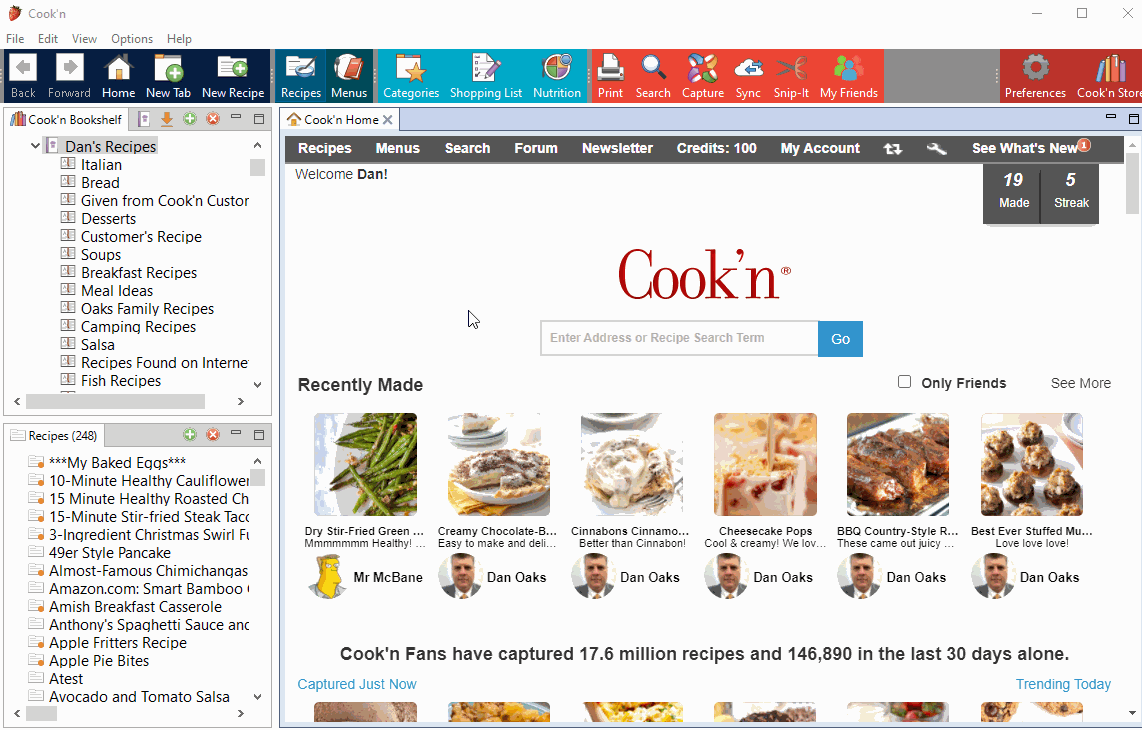The width and height of the screenshot is (1142, 730).
Task: Minimize the Cook'n Bookshelf panel
Action: pyautogui.click(x=236, y=117)
